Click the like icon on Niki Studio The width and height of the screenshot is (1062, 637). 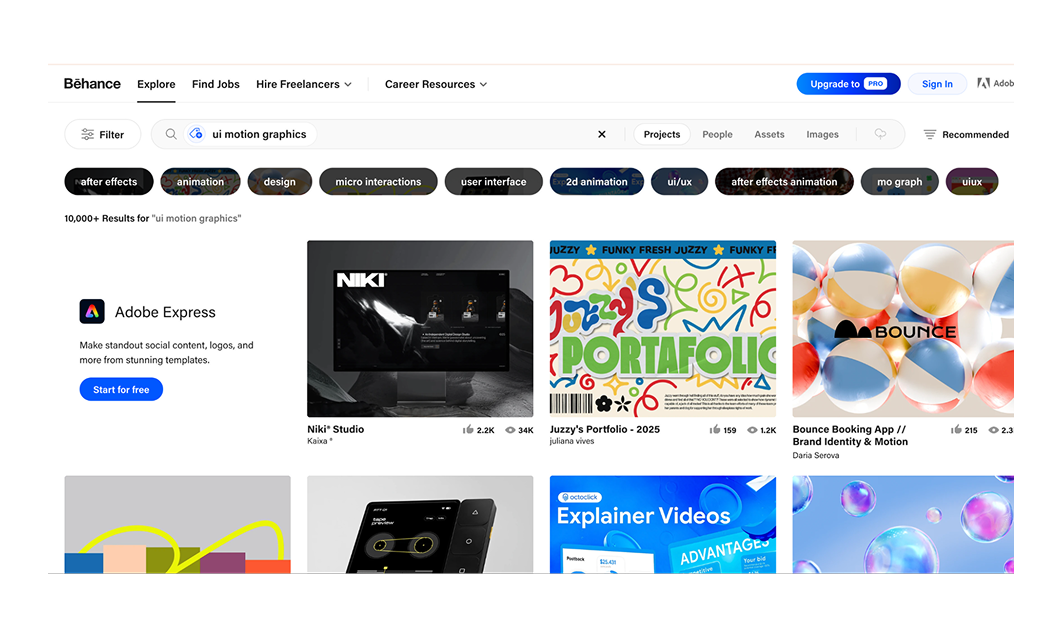click(x=468, y=430)
